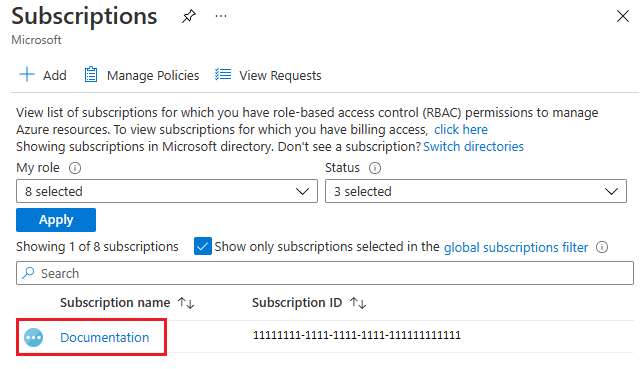Click the Add label text
This screenshot has height=369, width=644.
[55, 76]
